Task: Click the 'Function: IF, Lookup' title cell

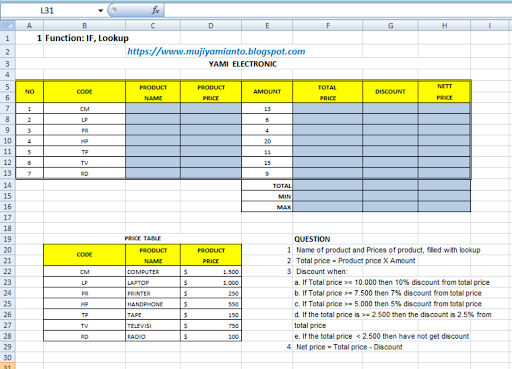Action: tap(87, 38)
